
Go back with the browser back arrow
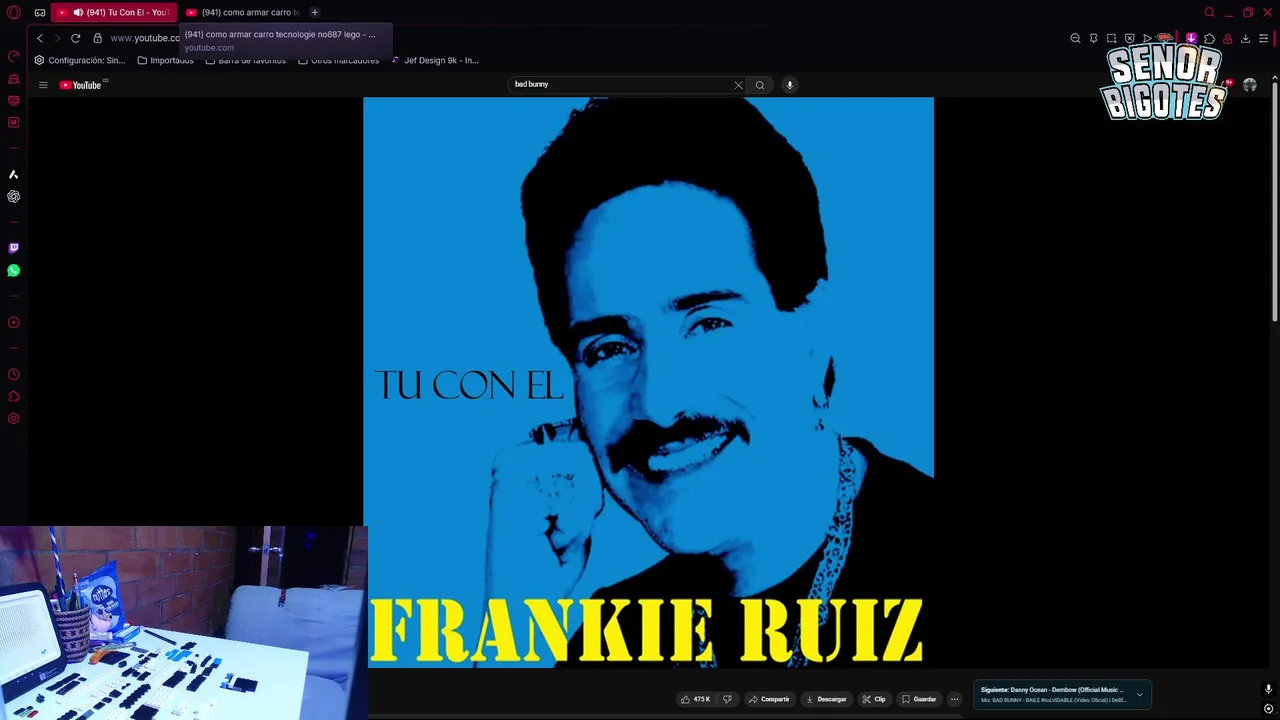coord(40,38)
